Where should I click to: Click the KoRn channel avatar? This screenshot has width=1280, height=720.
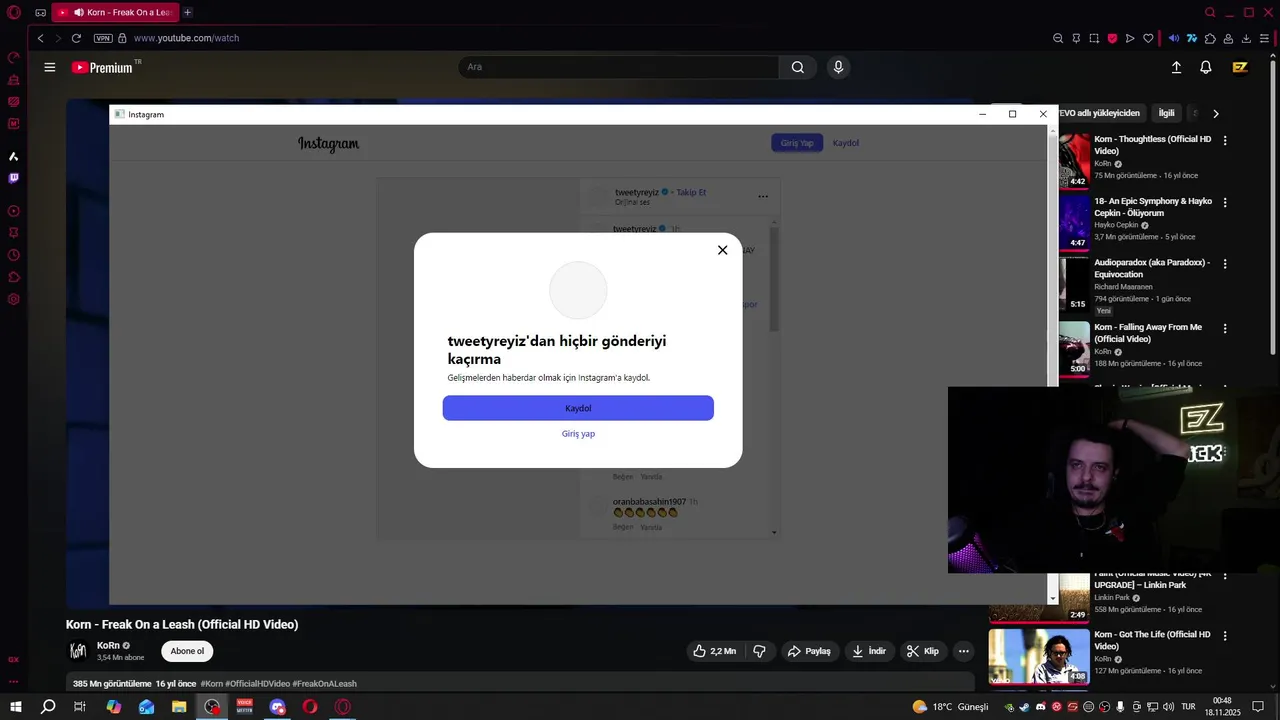pyautogui.click(x=78, y=651)
